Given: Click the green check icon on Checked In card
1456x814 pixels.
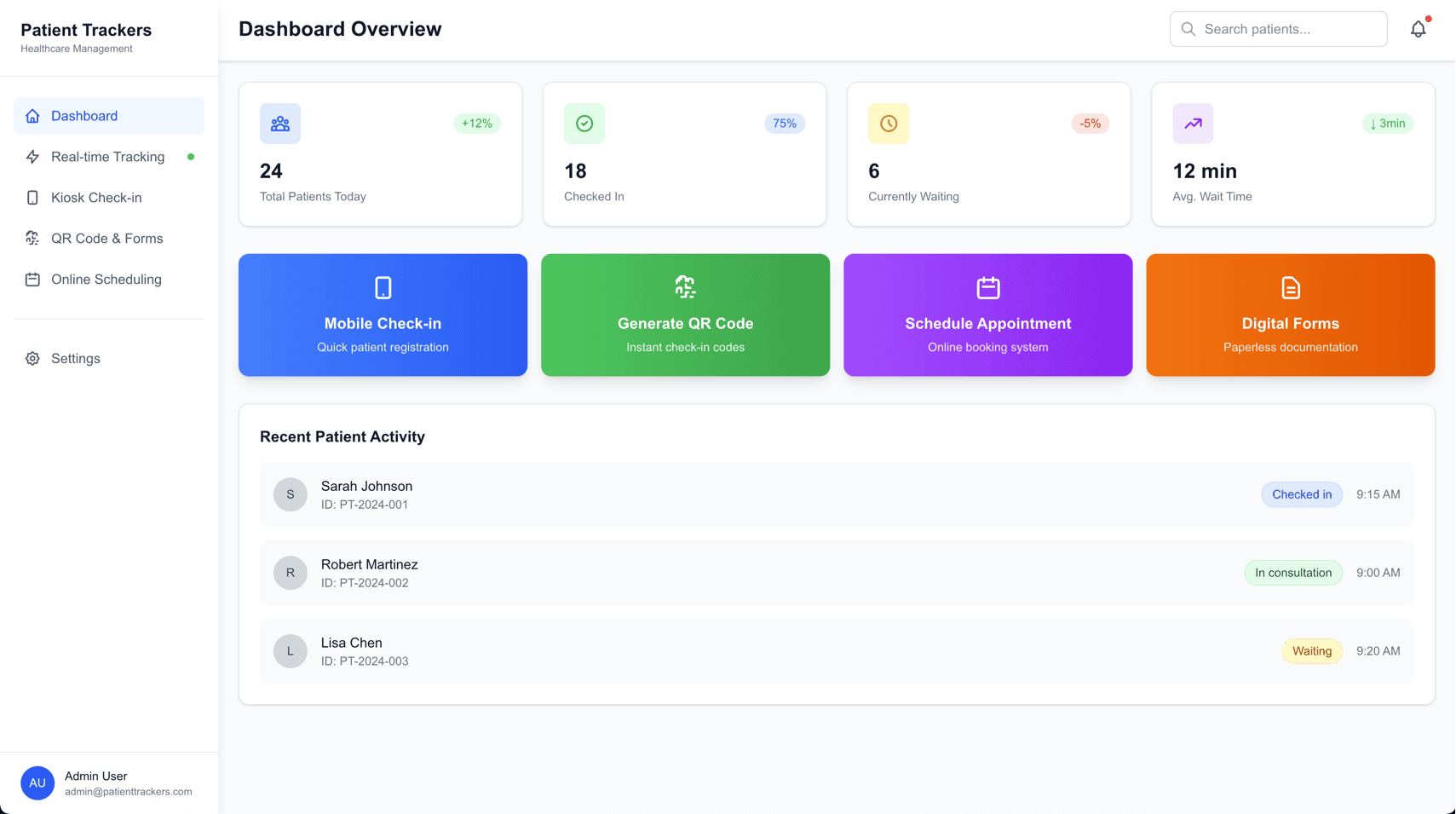Looking at the screenshot, I should [x=584, y=124].
